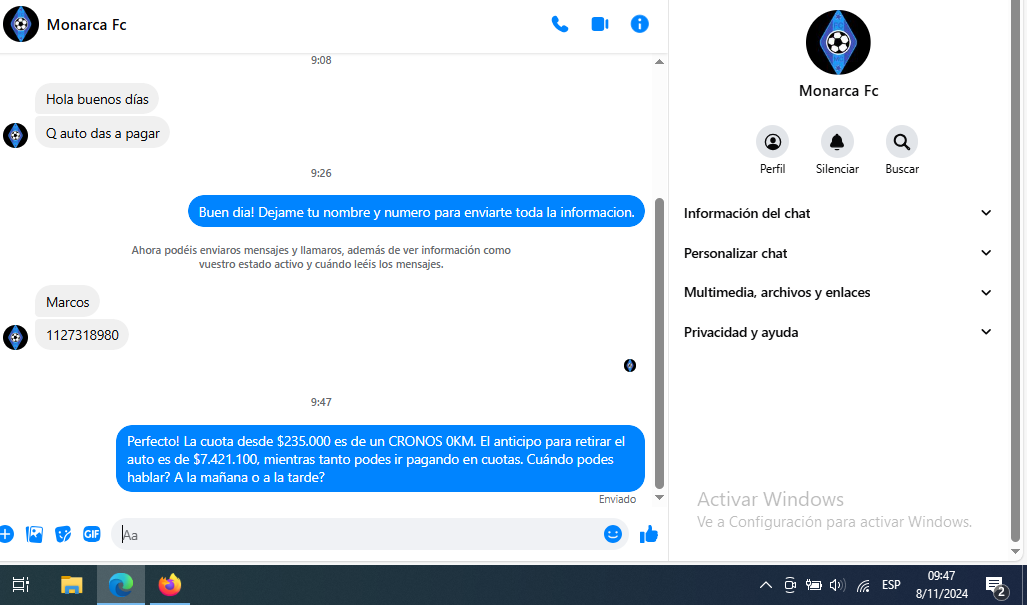This screenshot has width=1027, height=605.
Task: Expand Privacidad y ayuda section
Action: 838,333
